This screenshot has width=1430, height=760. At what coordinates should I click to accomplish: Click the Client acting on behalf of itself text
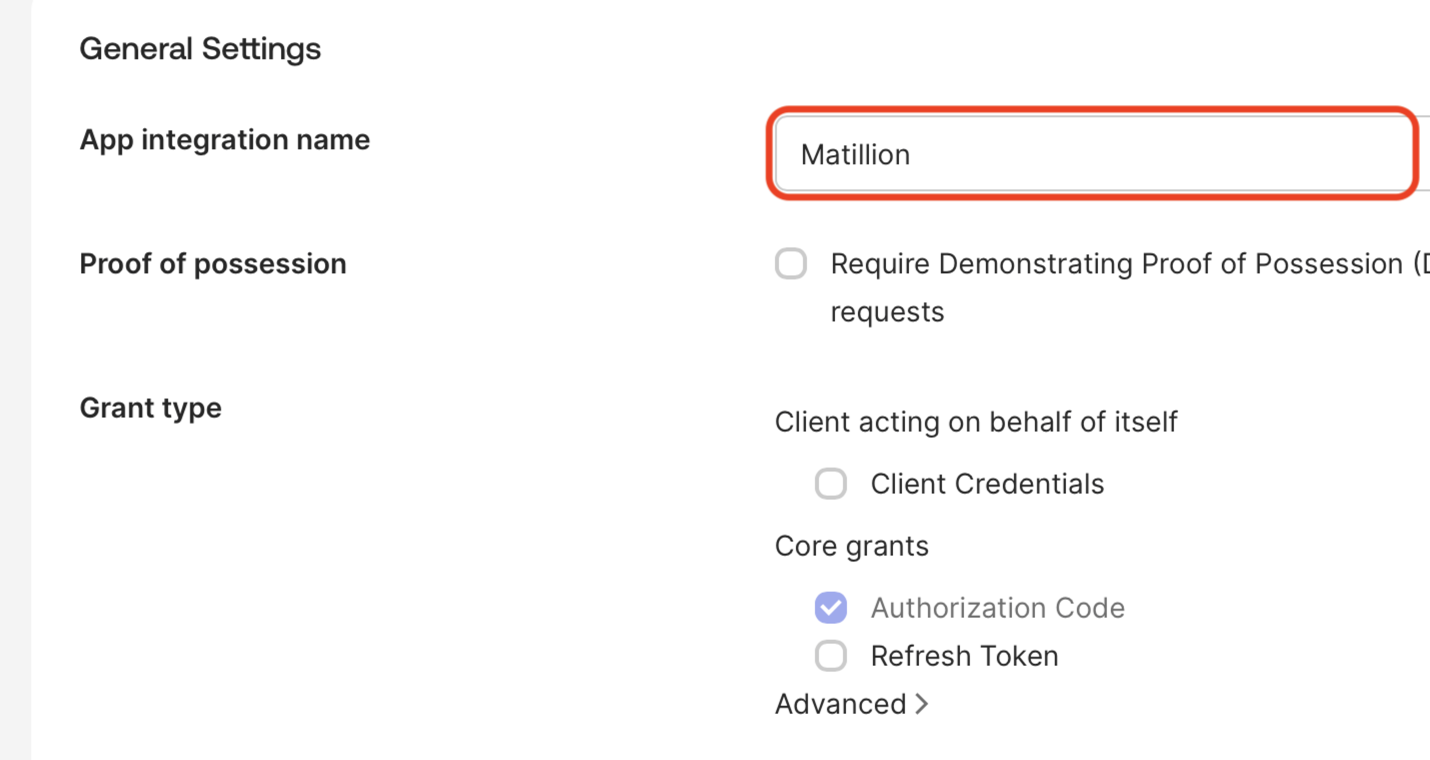[x=976, y=422]
